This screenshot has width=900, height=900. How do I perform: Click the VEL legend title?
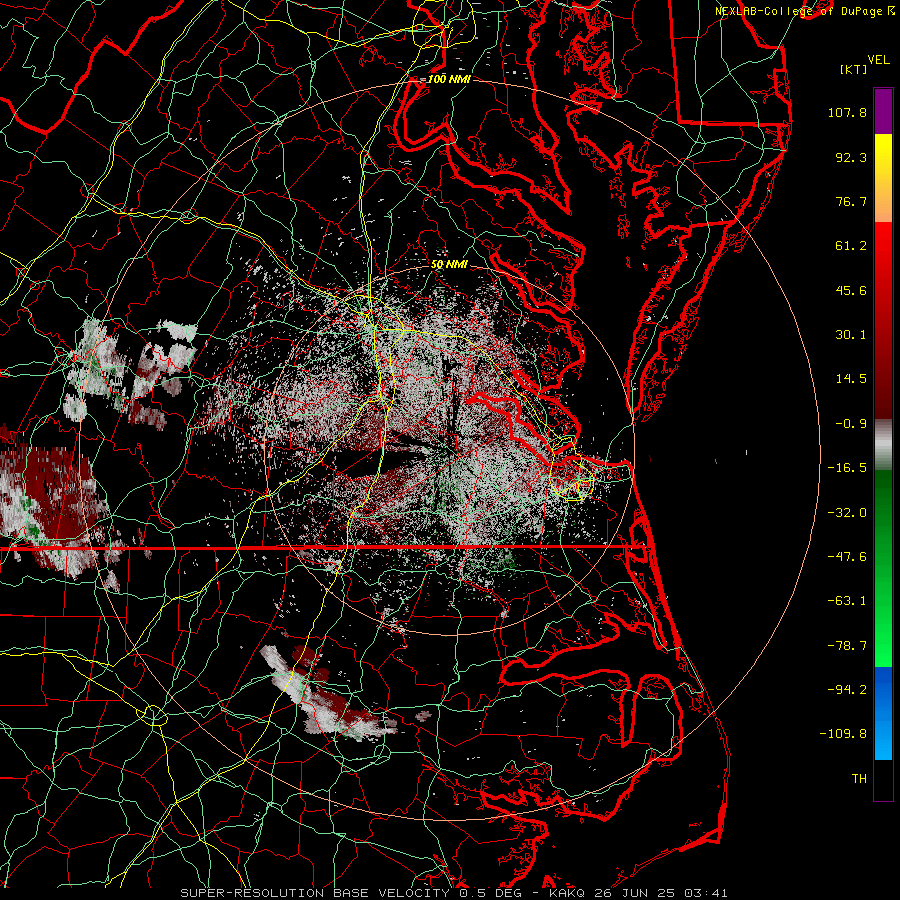[878, 60]
